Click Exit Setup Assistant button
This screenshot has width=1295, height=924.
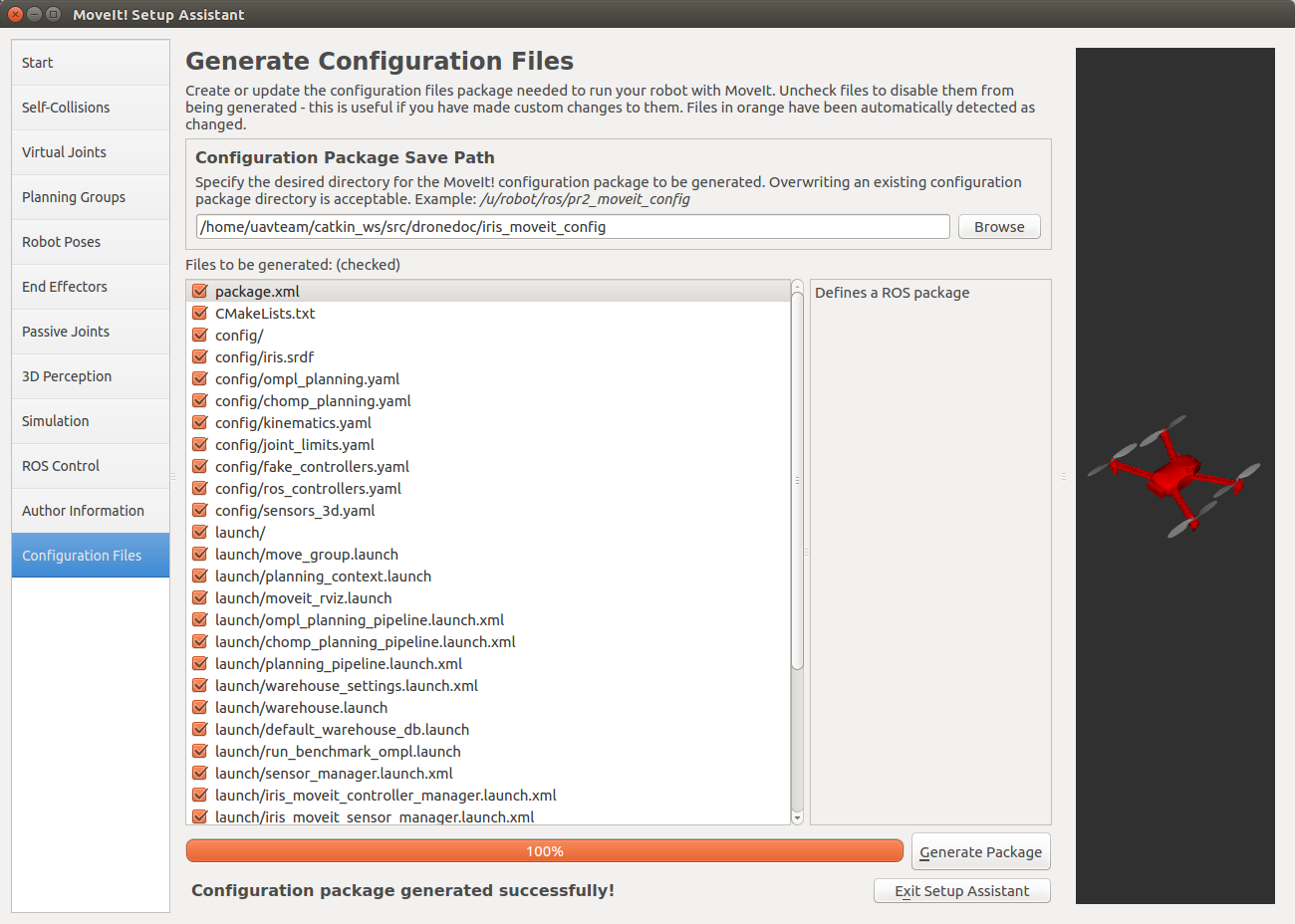(x=962, y=891)
